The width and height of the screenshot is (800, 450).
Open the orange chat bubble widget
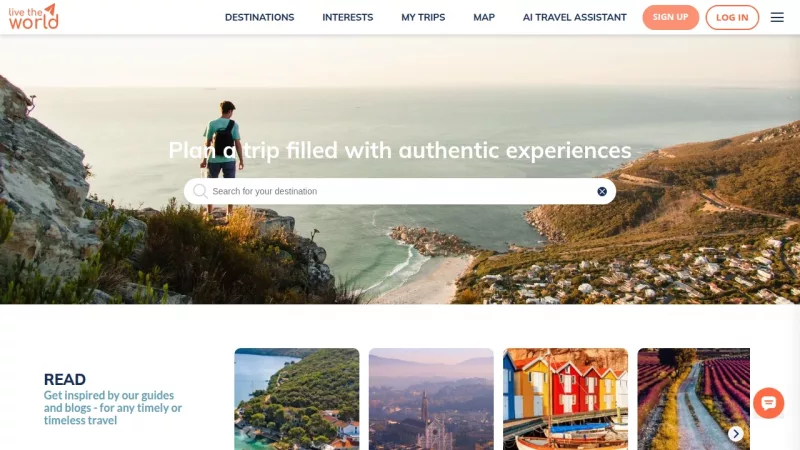tap(768, 403)
